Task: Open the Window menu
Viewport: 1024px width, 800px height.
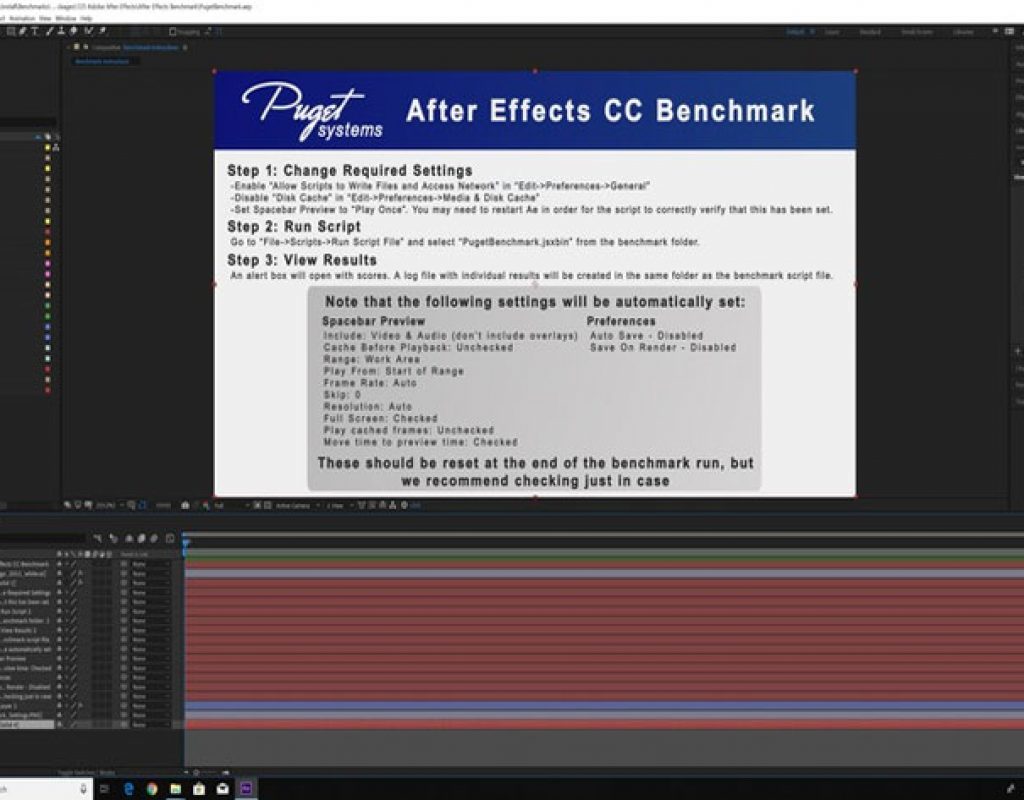Action: click(65, 18)
